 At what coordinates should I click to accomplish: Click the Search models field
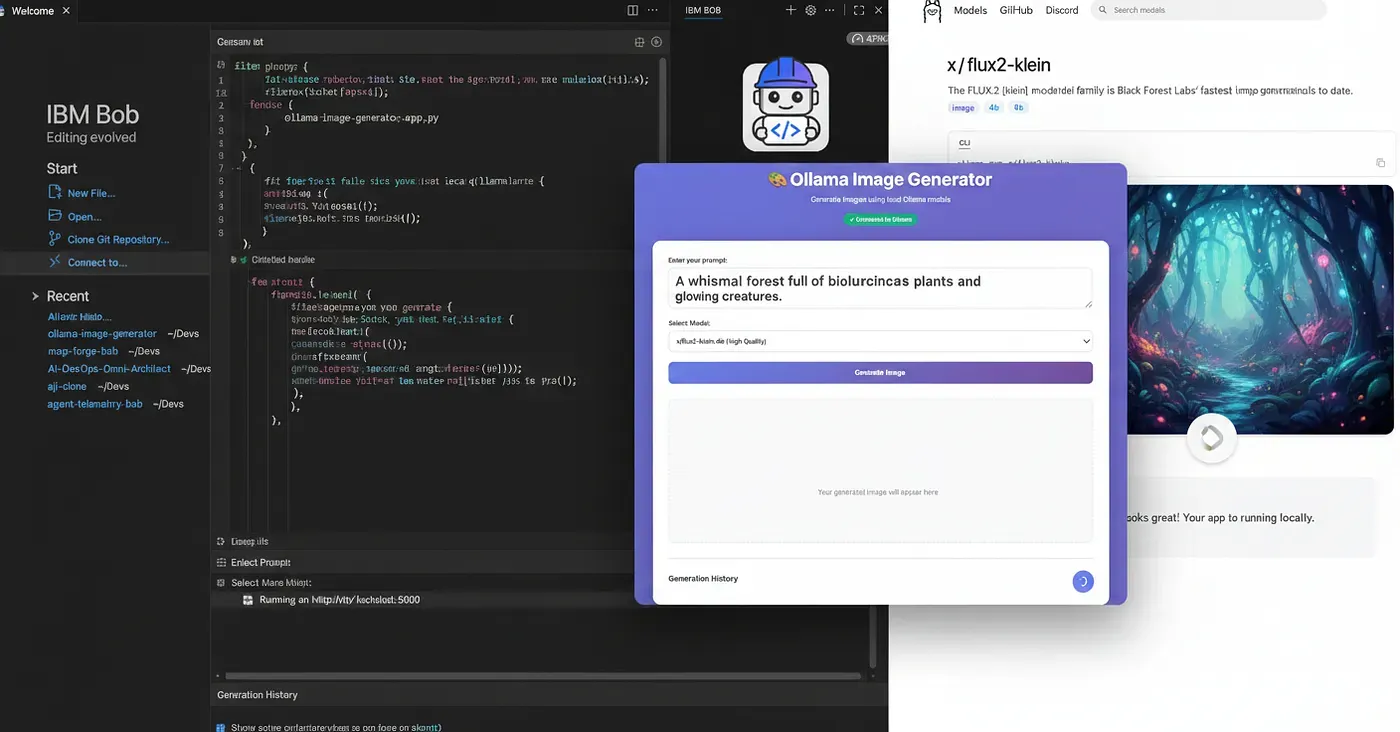[x=1208, y=10]
